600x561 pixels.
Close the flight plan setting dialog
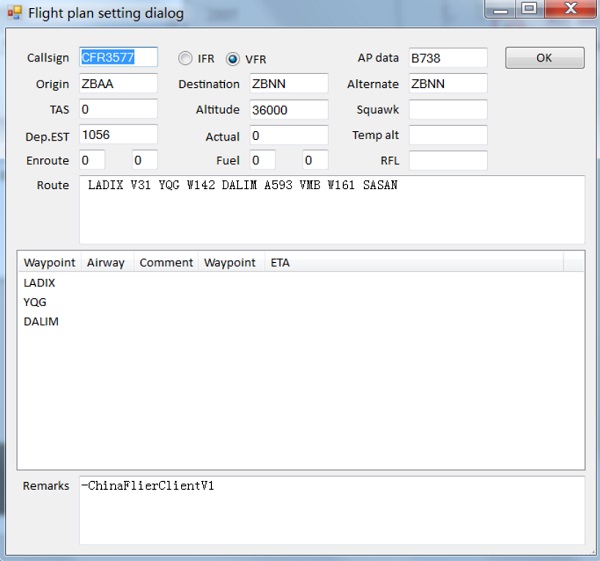[x=570, y=8]
